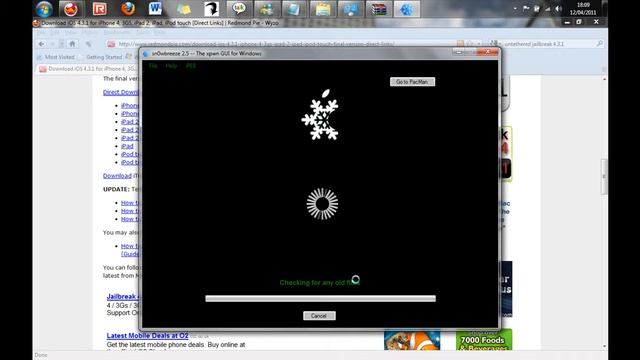The image size is (640, 360).
Task: Click the browser address bar URL
Action: point(256,44)
